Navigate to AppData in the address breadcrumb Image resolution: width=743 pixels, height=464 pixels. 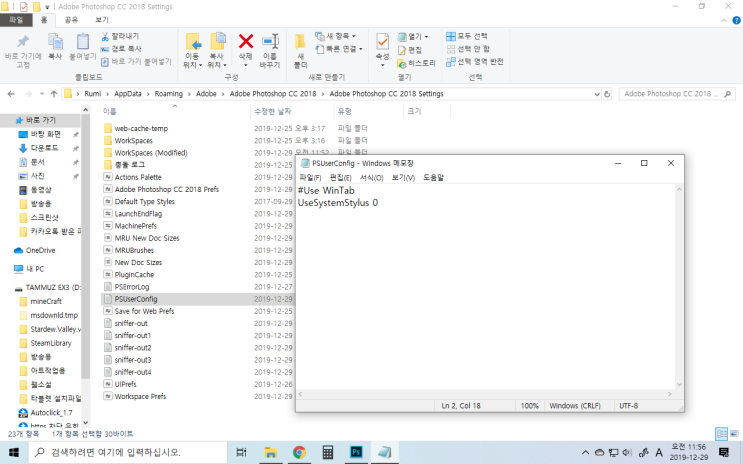[x=127, y=94]
